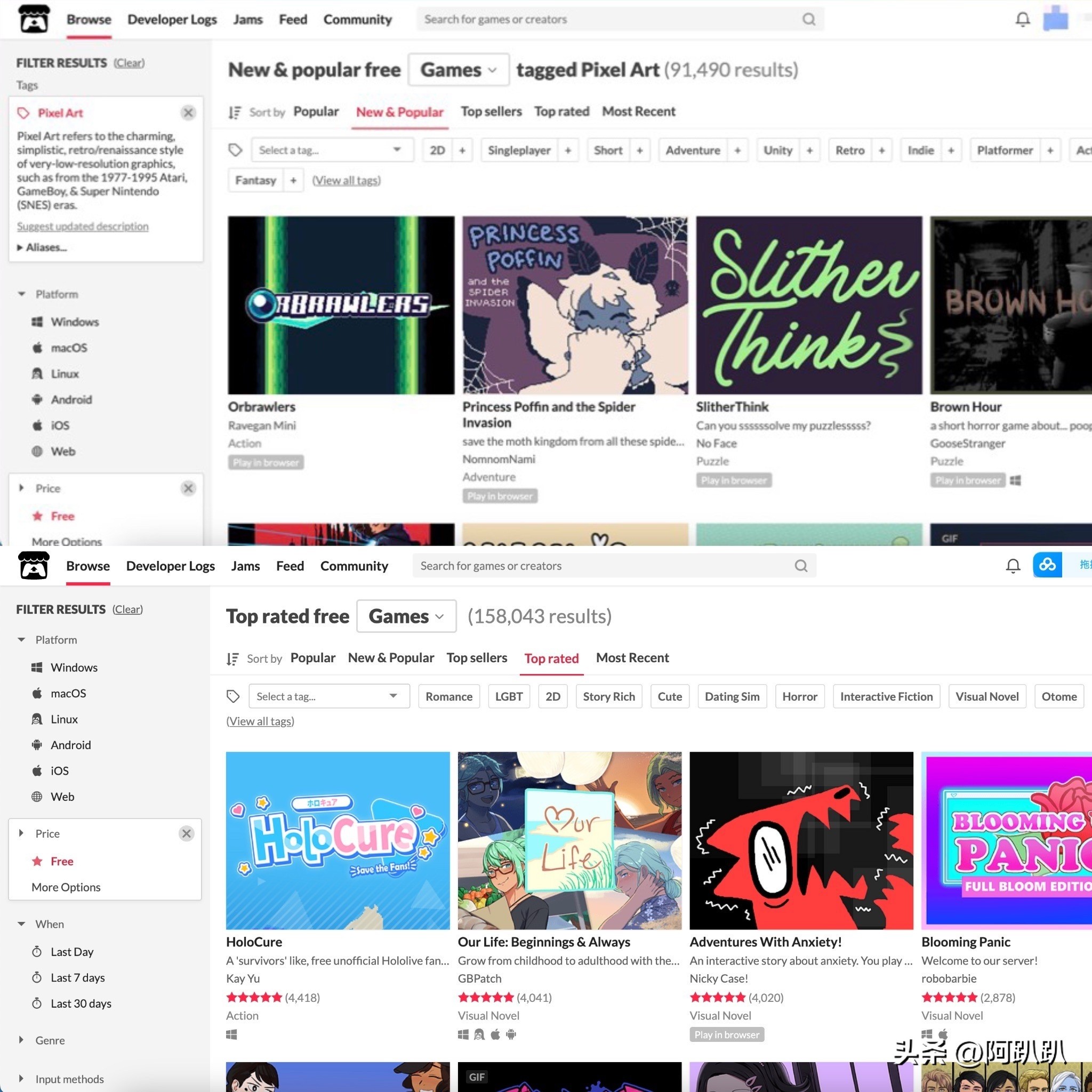
Task: Filter results by Last Day
Action: coord(63,952)
